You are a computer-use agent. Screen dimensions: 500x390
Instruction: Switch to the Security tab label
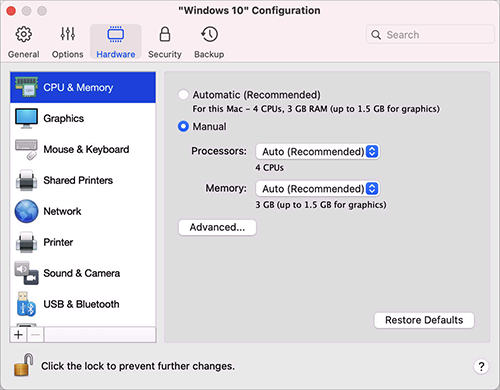pos(165,54)
